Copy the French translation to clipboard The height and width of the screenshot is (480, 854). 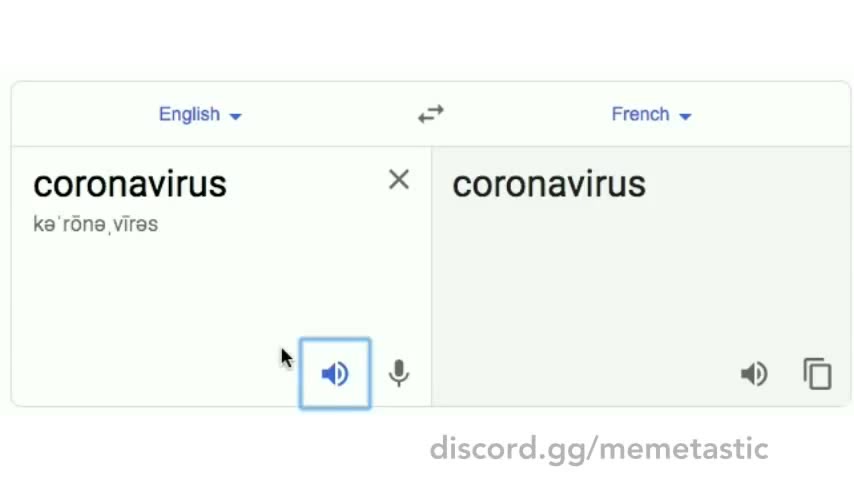pyautogui.click(x=817, y=374)
